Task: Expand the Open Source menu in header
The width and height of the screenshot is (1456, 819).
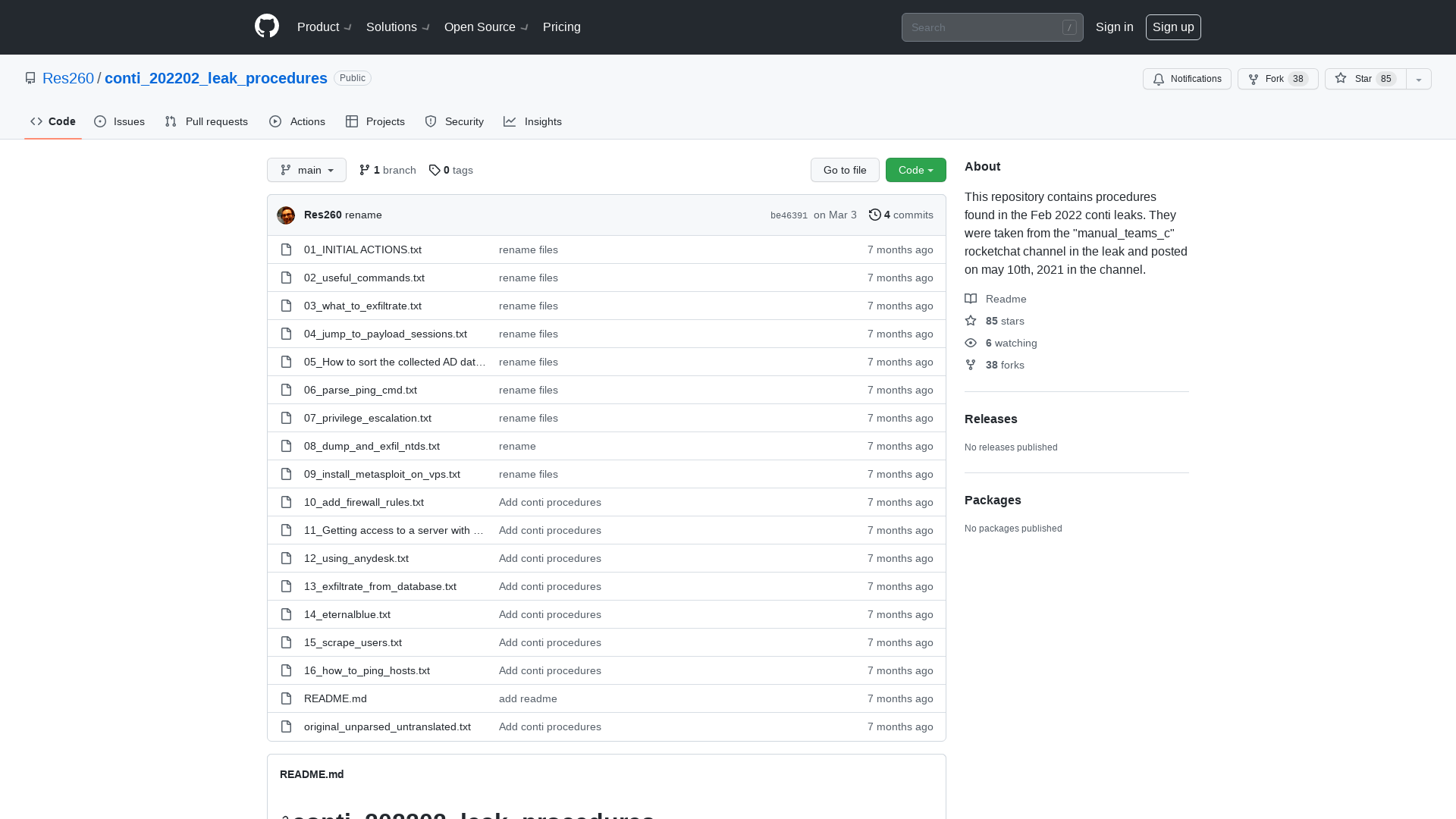Action: tap(486, 27)
